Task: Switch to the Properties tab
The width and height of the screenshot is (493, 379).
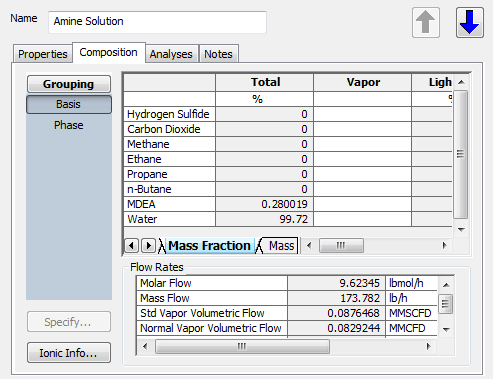Action: [43, 54]
